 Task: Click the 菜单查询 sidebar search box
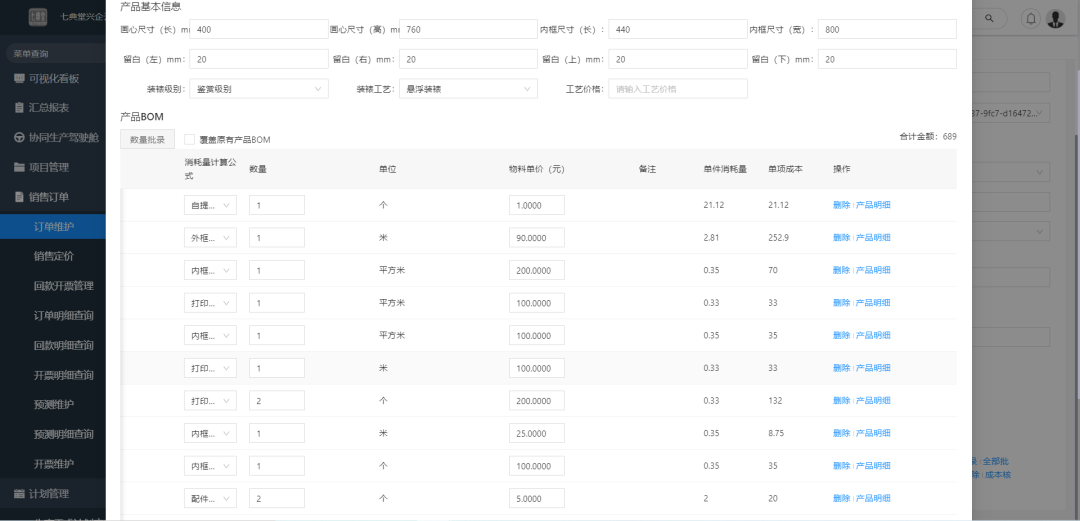pos(55,53)
